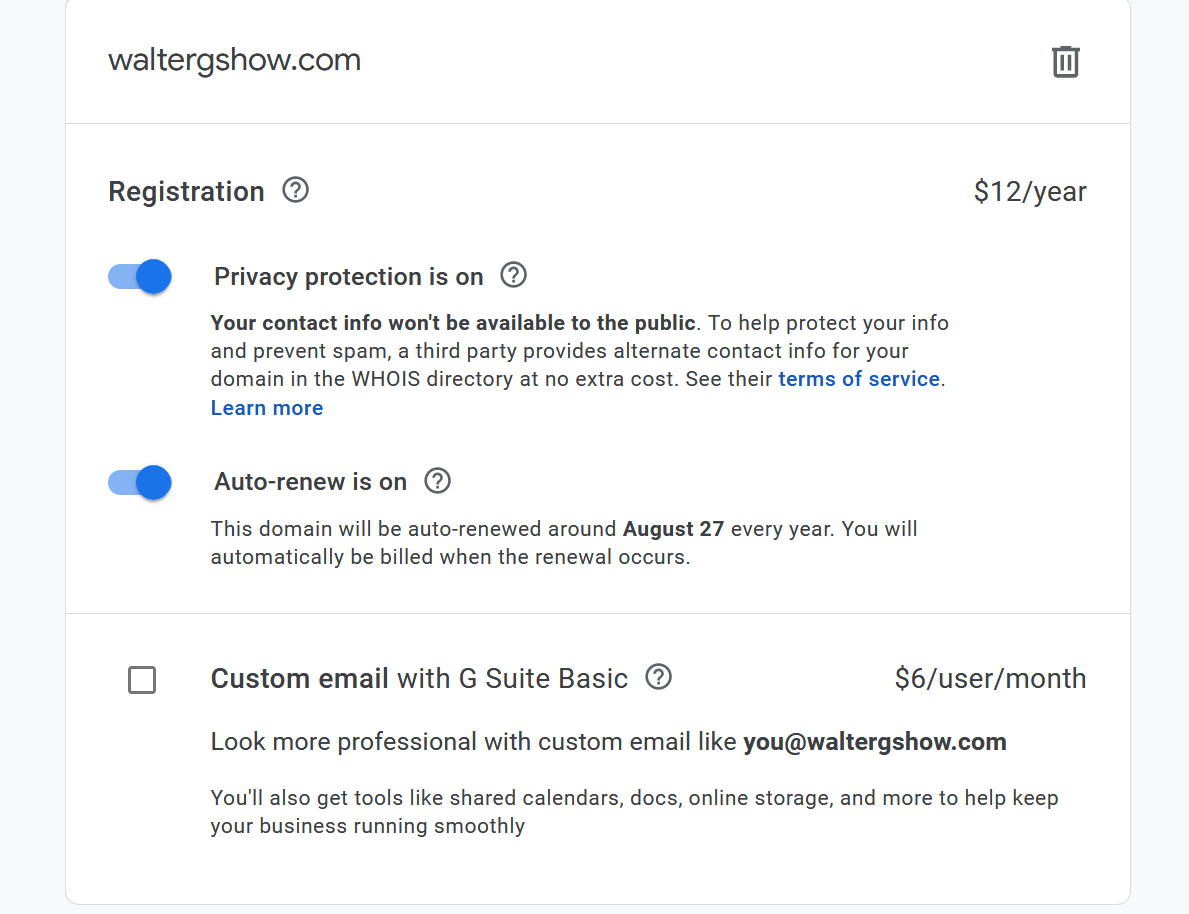This screenshot has width=1189, height=914.
Task: Open help icon for Custom email
Action: pos(658,677)
